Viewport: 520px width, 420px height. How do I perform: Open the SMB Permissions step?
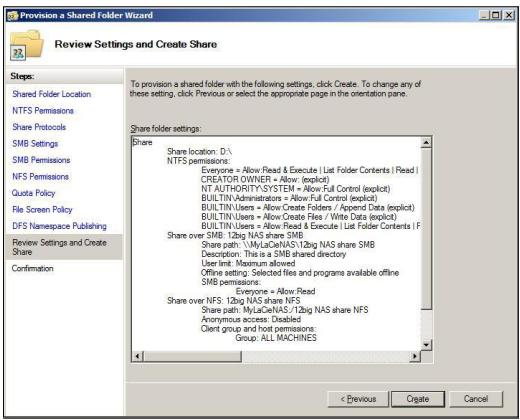click(x=41, y=160)
